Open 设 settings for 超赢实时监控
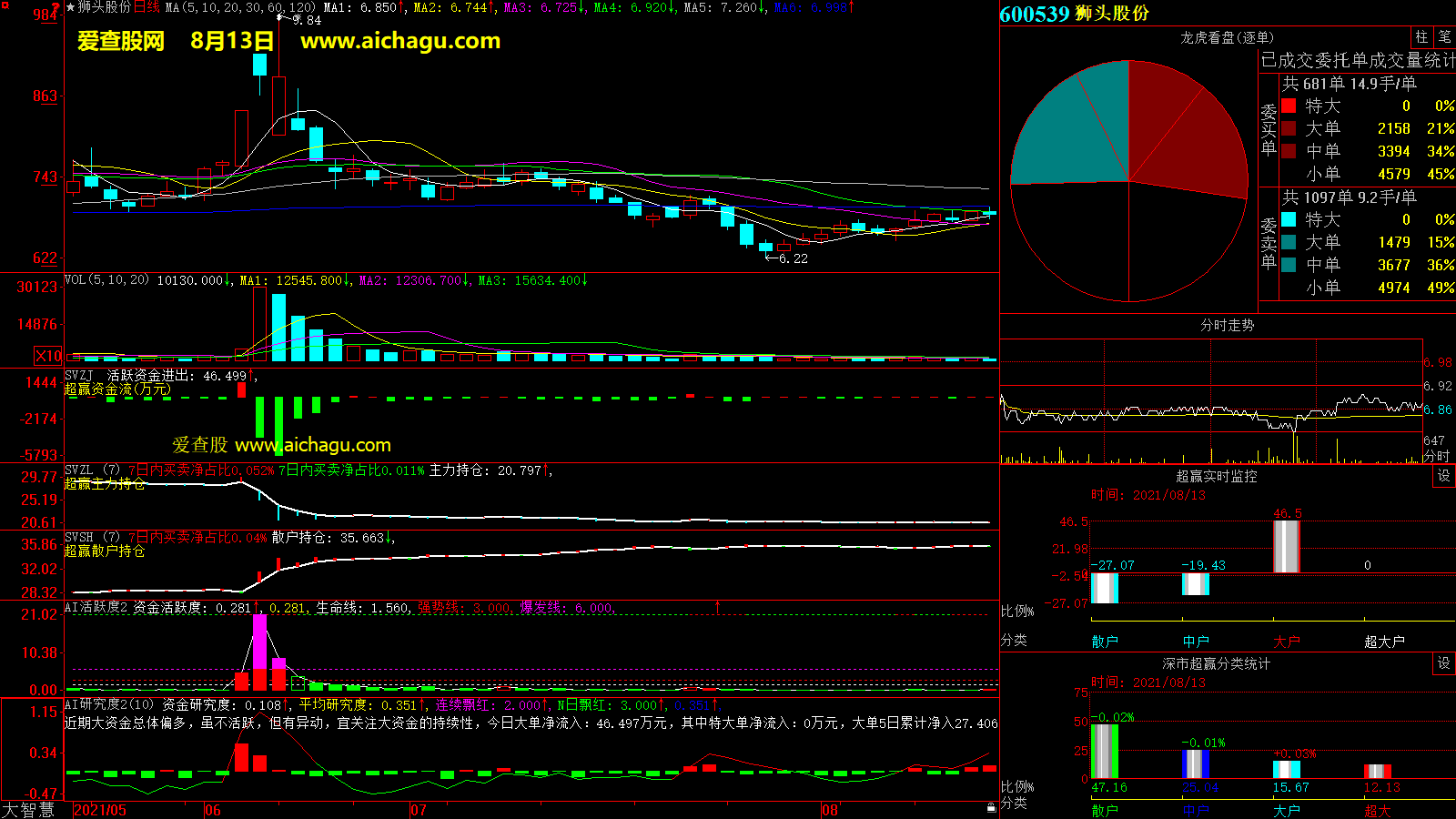1456x819 pixels. 1443,476
